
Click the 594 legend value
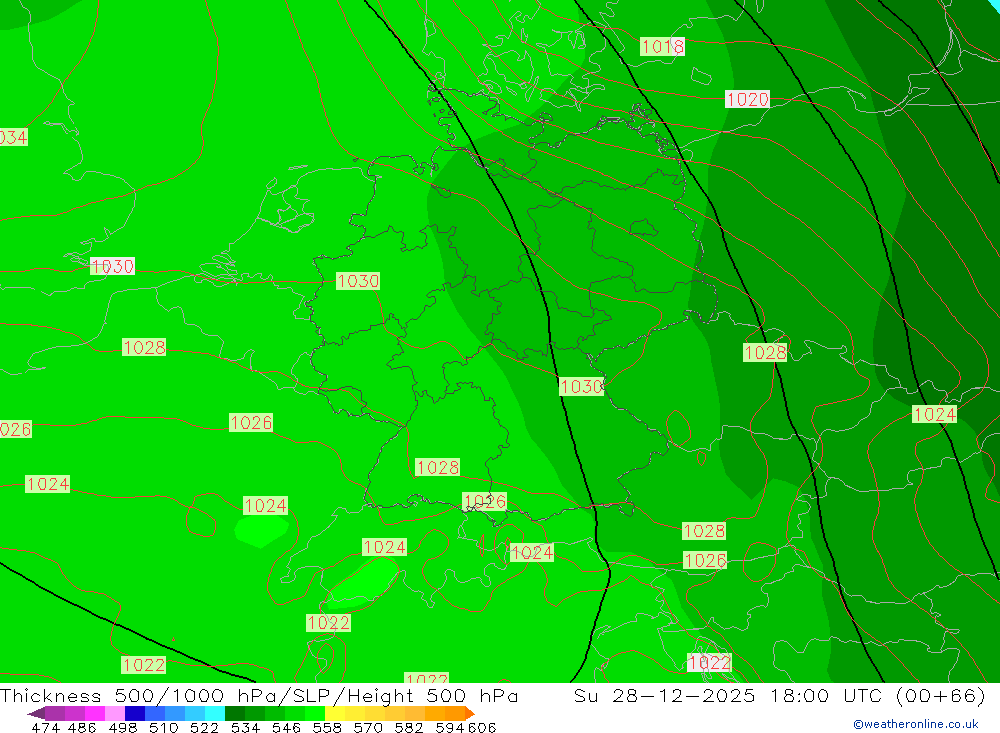coord(450,727)
